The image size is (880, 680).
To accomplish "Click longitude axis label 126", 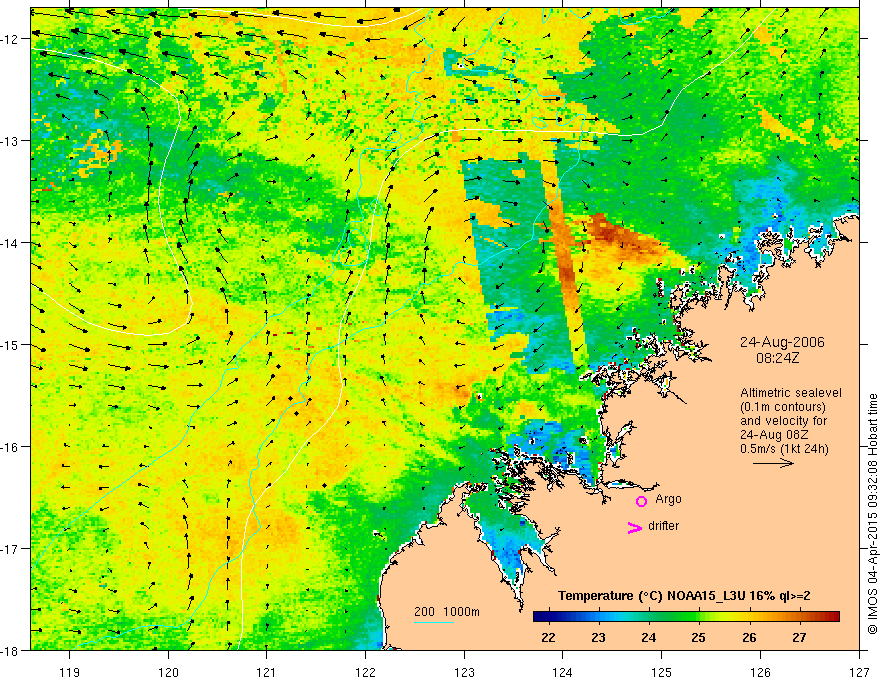I will pyautogui.click(x=760, y=672).
